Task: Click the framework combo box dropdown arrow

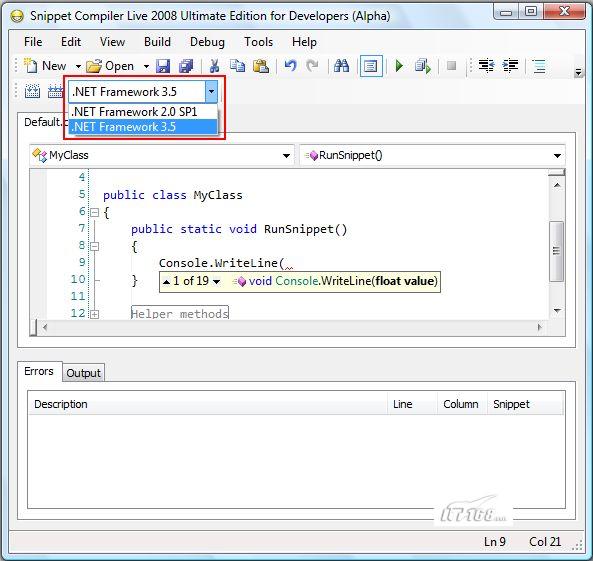Action: tap(211, 92)
